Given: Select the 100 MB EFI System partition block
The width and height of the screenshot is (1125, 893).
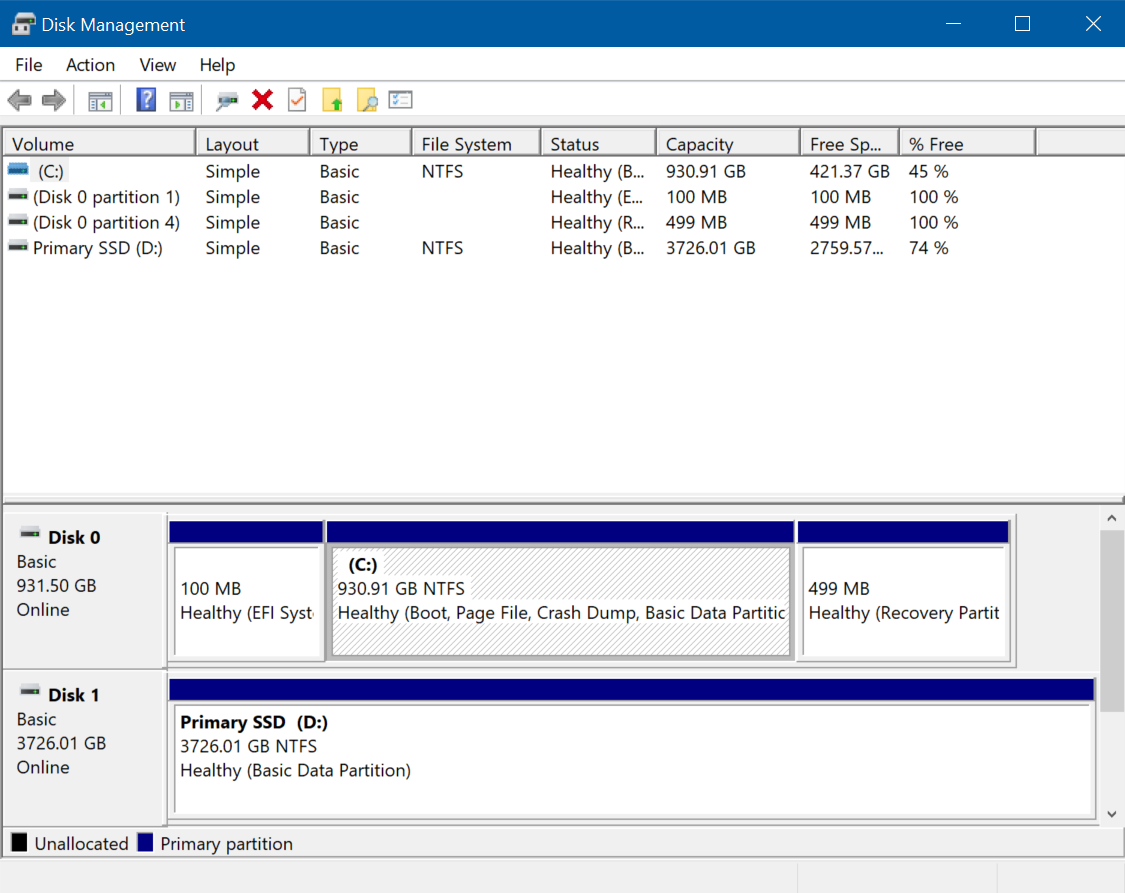Looking at the screenshot, I should (x=247, y=600).
